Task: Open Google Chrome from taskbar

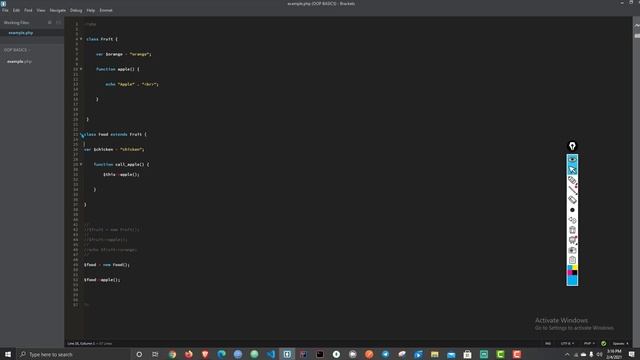Action: (x=172, y=354)
